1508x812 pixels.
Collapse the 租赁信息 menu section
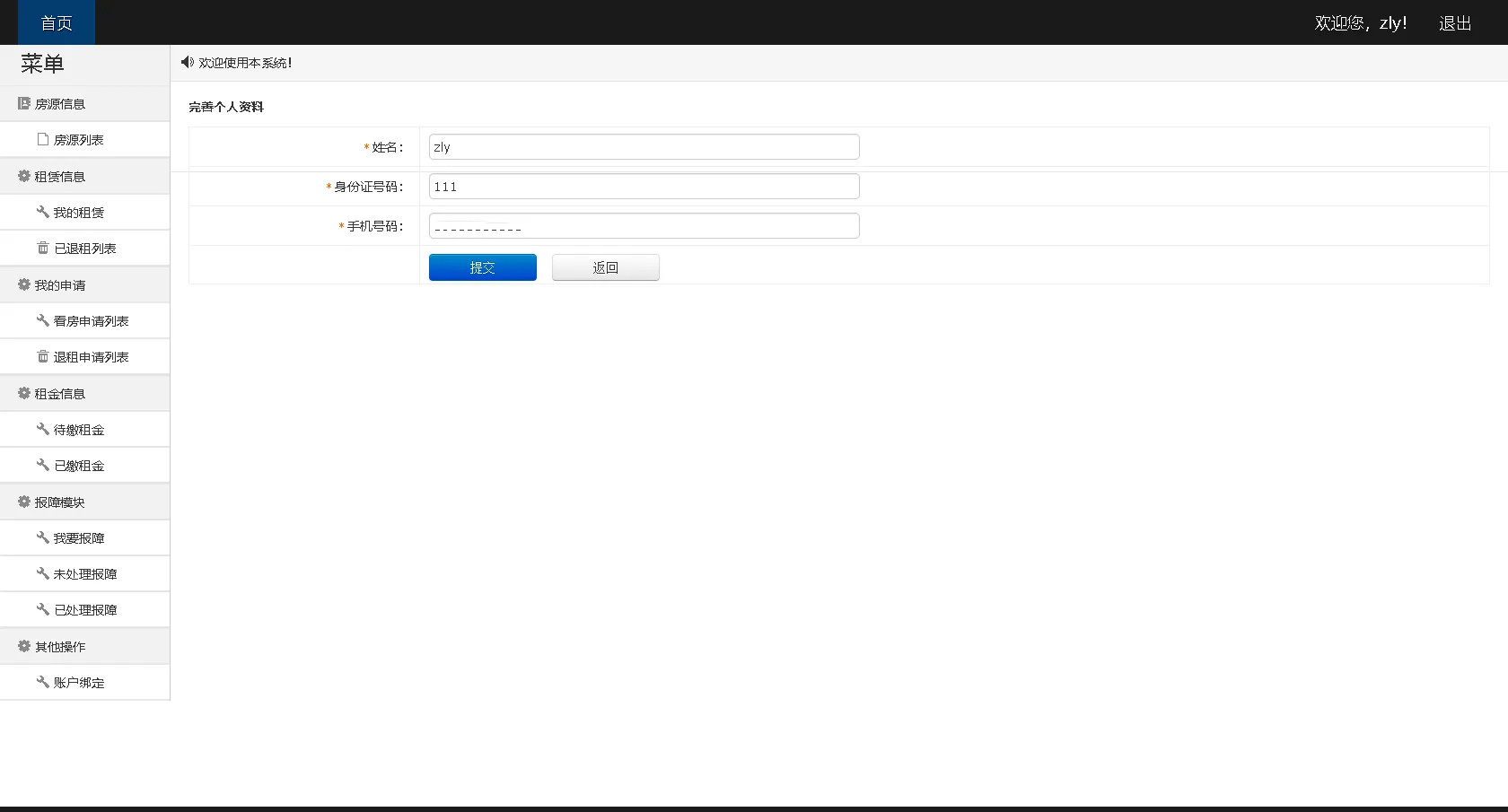(x=84, y=177)
